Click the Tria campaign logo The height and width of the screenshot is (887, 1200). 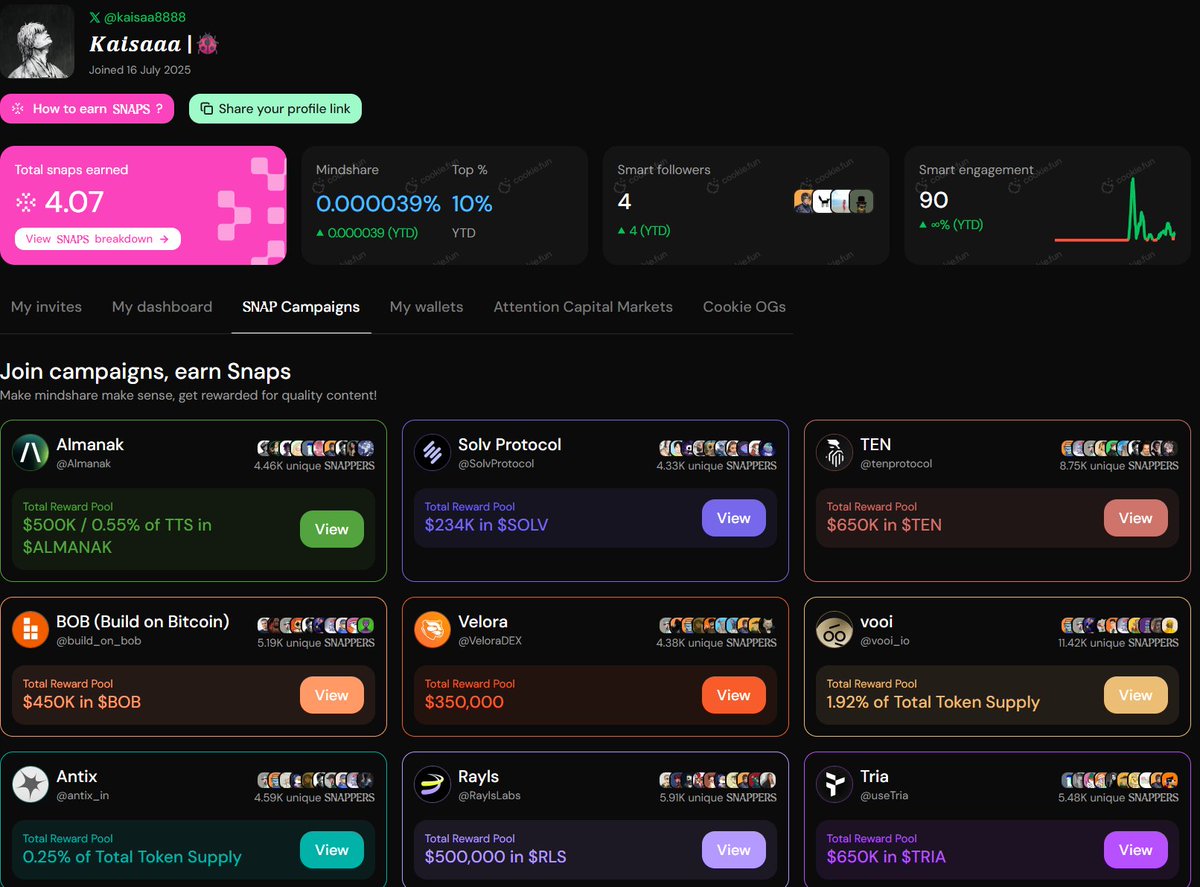tap(834, 785)
